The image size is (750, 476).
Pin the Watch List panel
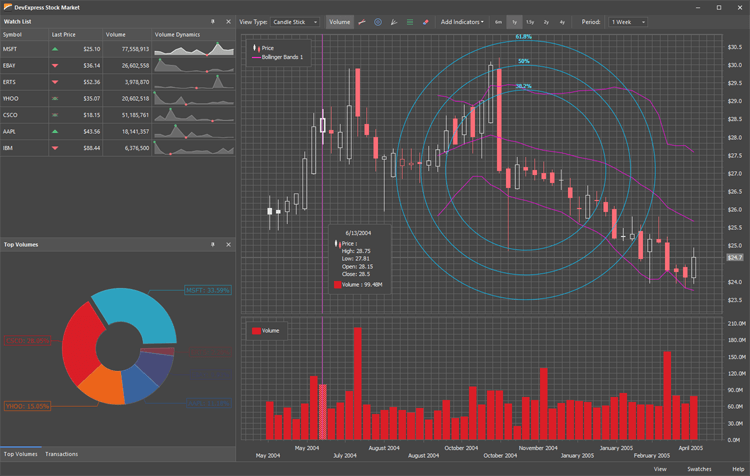tap(212, 21)
